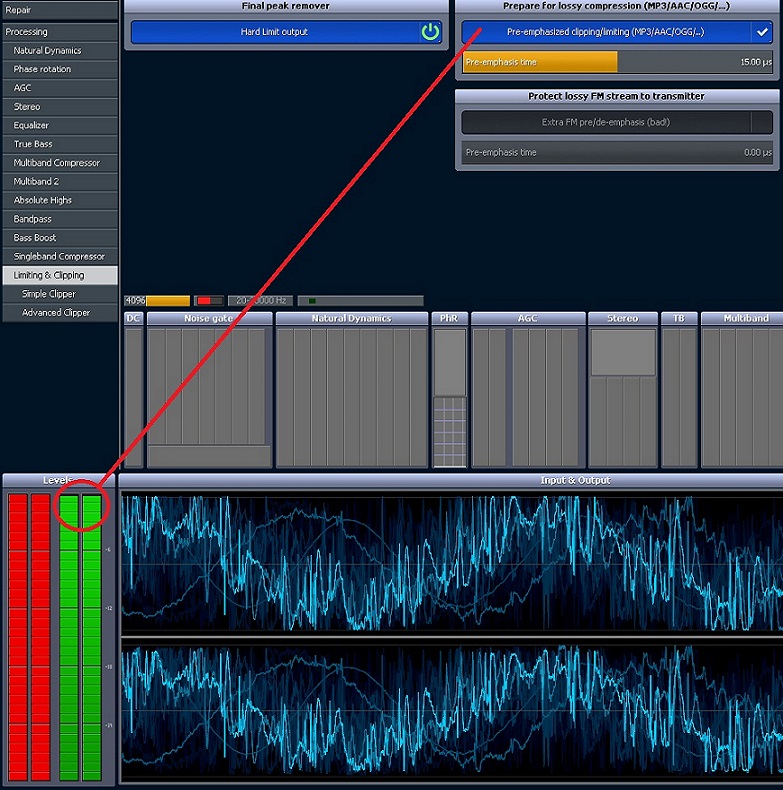Select Multiband Compressor
This screenshot has height=790, width=783.
60,163
